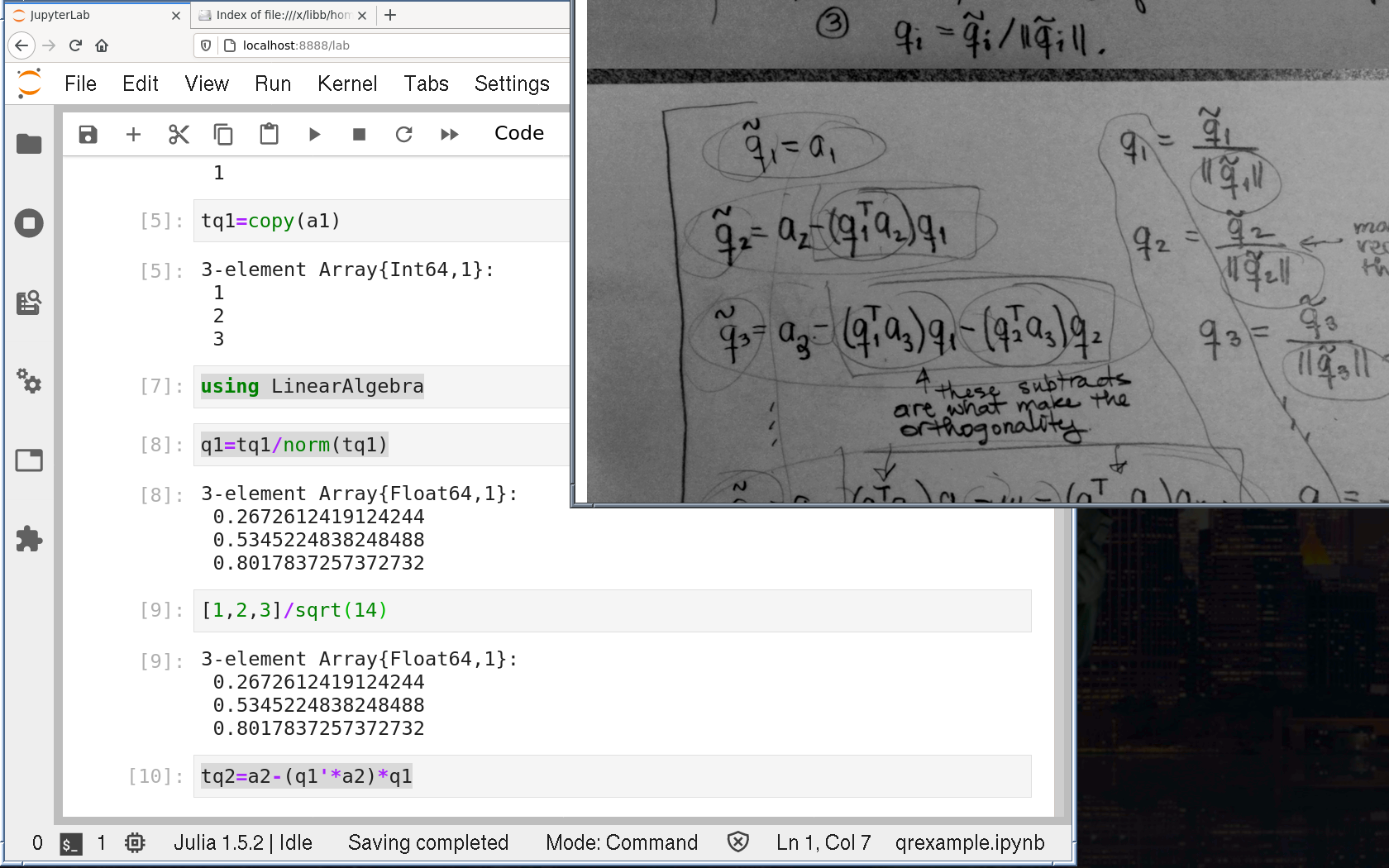The height and width of the screenshot is (868, 1389).
Task: Open the Extension Manager puzzle icon
Action: point(29,539)
